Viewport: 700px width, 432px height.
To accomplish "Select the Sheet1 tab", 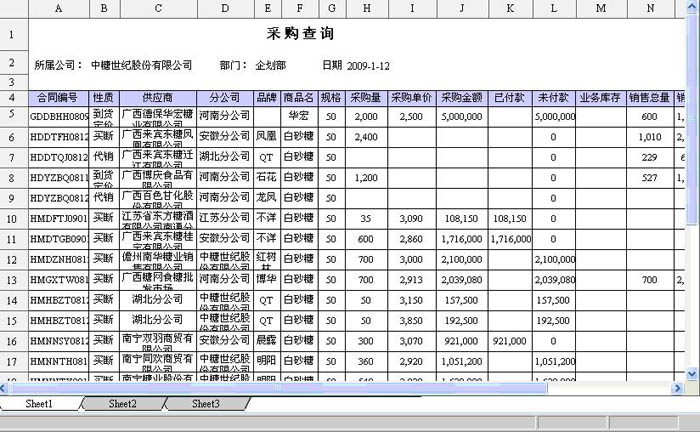I will click(39, 404).
